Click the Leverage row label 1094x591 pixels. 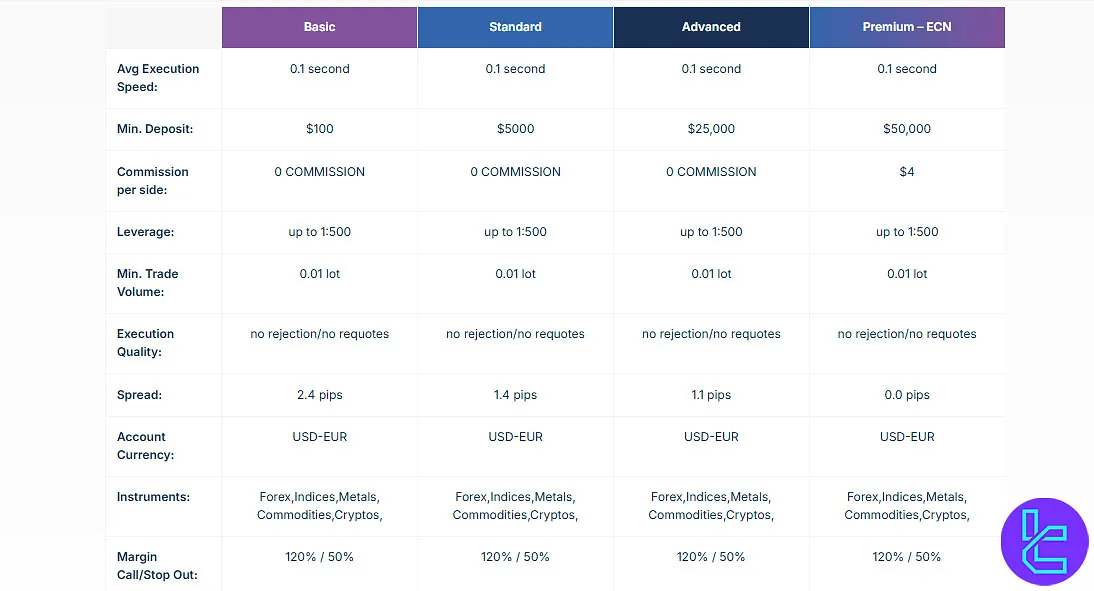(147, 232)
